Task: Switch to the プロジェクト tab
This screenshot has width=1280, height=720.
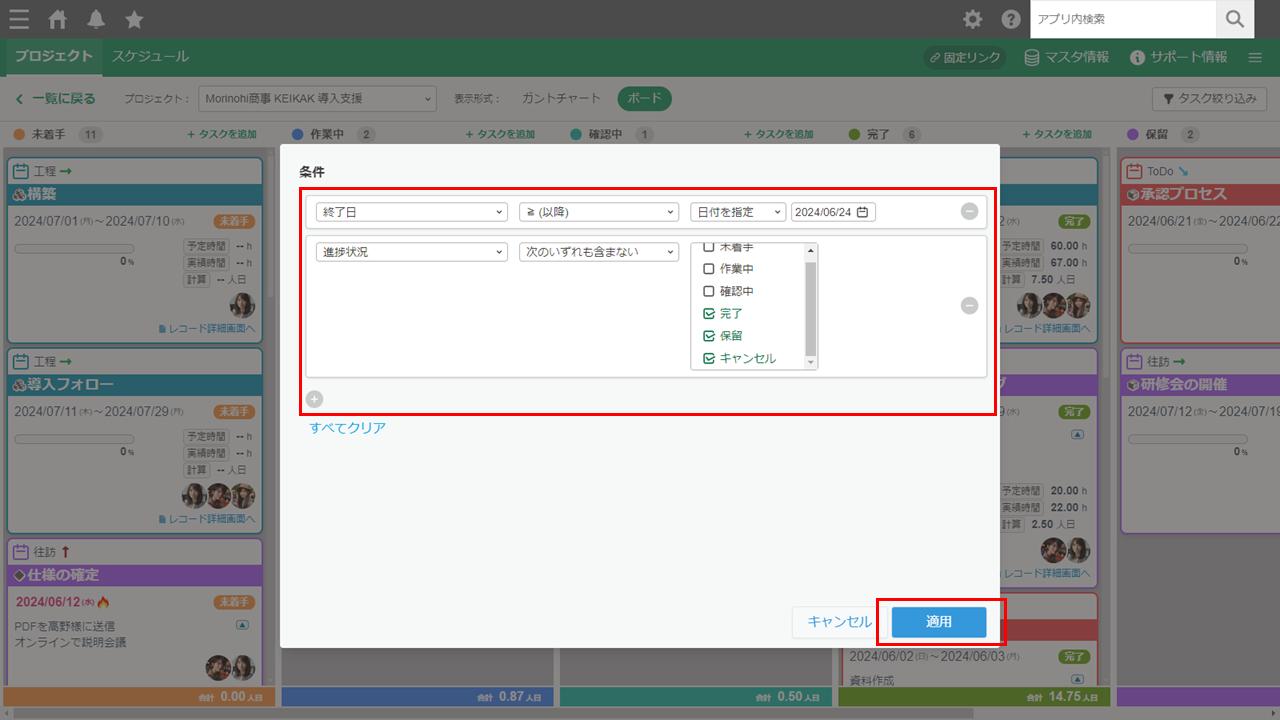Action: coord(54,57)
